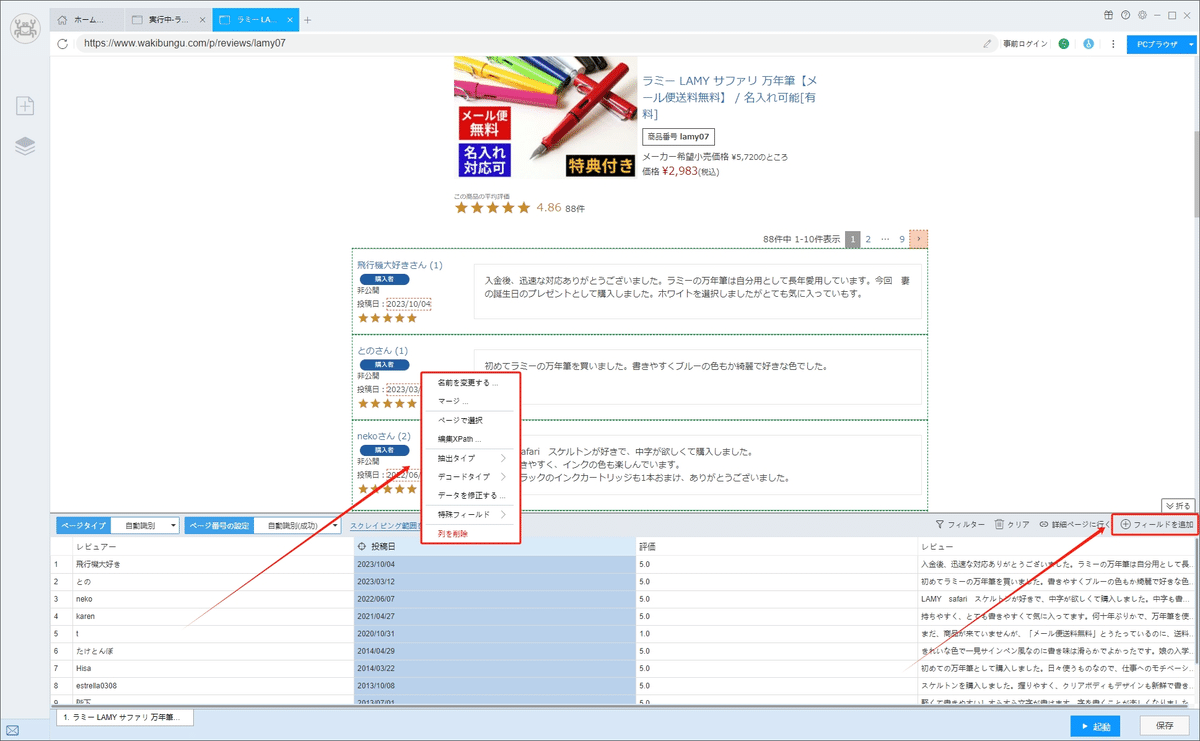Click the LAMY pen product thumbnail image

[x=545, y=117]
